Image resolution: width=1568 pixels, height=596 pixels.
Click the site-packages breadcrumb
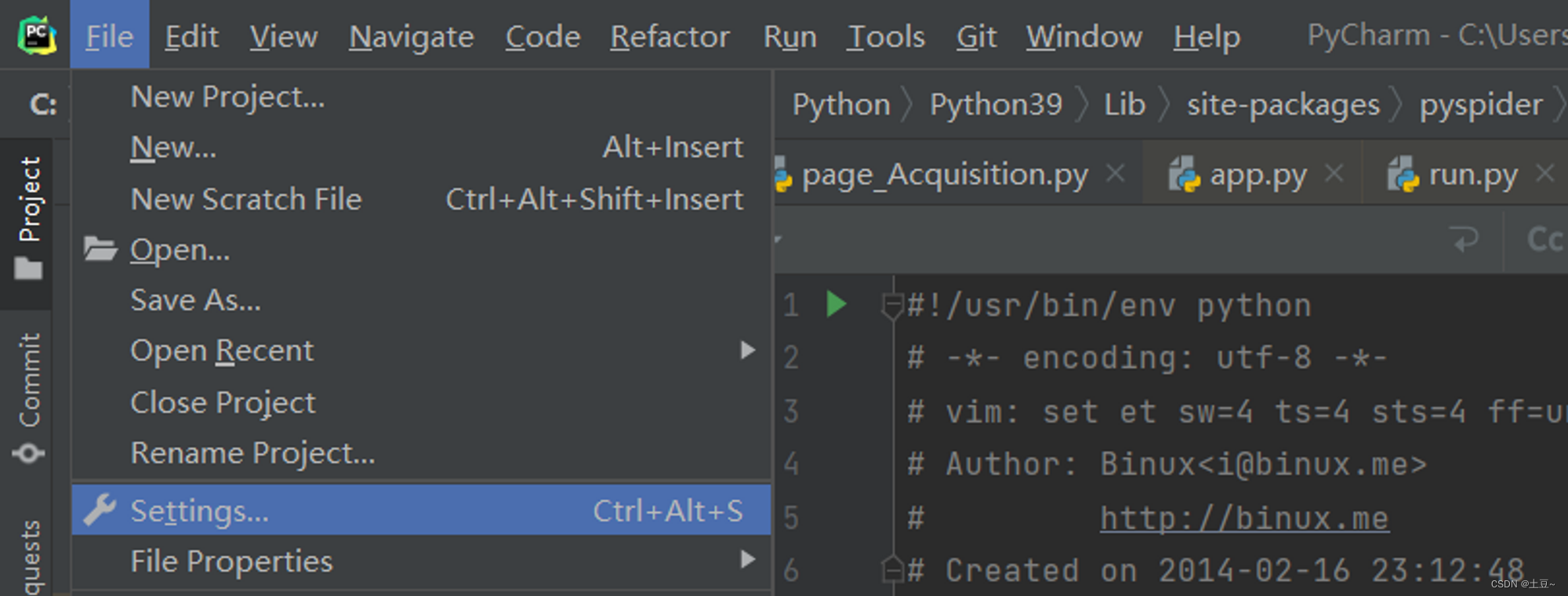pos(1283,104)
